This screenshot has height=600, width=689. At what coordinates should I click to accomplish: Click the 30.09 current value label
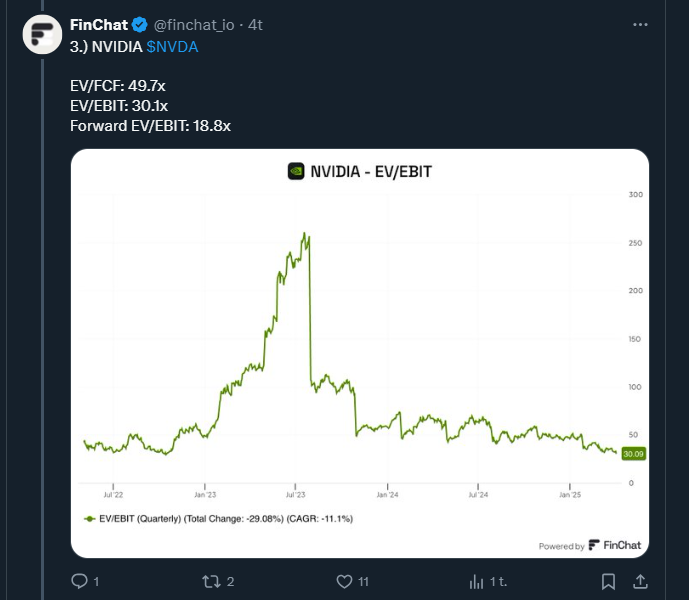click(633, 454)
